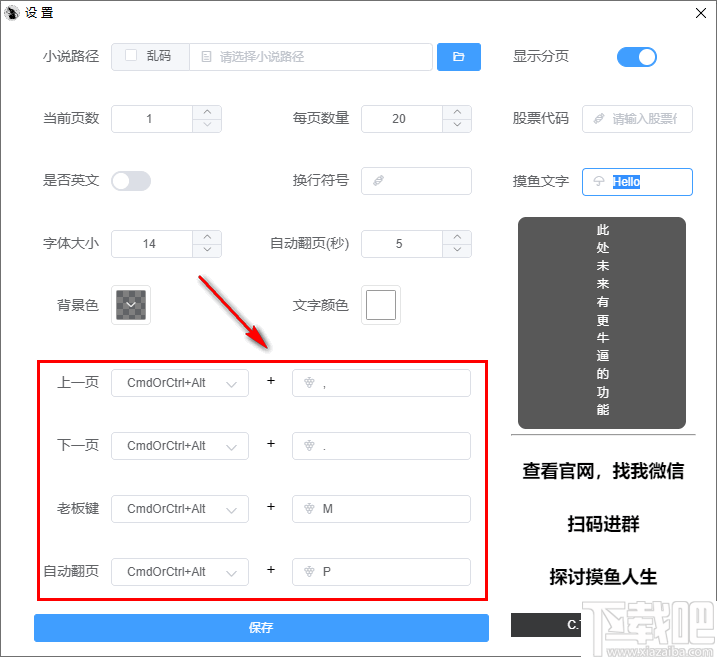This screenshot has height=657, width=717.
Task: Open the 文字颜色 color picker
Action: click(381, 305)
